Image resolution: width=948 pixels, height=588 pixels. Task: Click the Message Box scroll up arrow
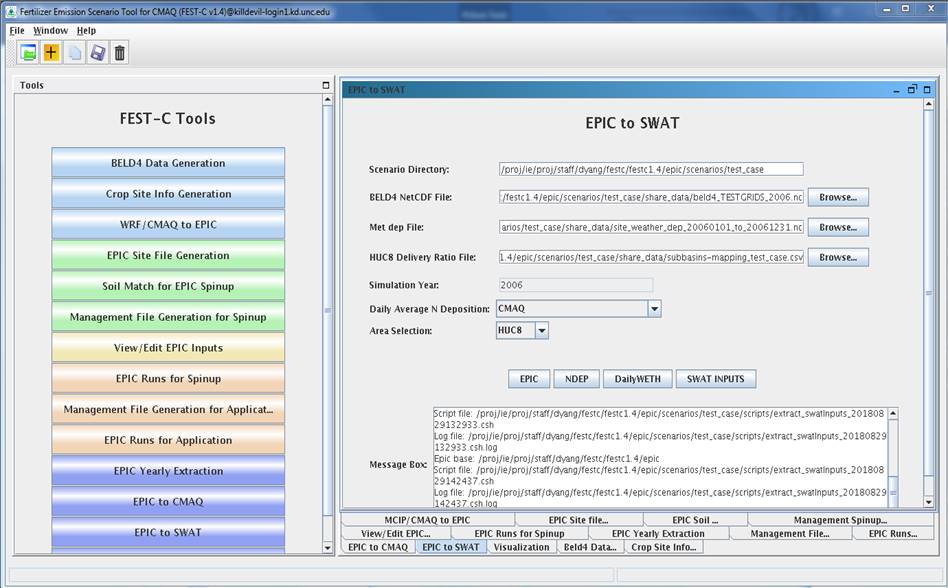[893, 413]
